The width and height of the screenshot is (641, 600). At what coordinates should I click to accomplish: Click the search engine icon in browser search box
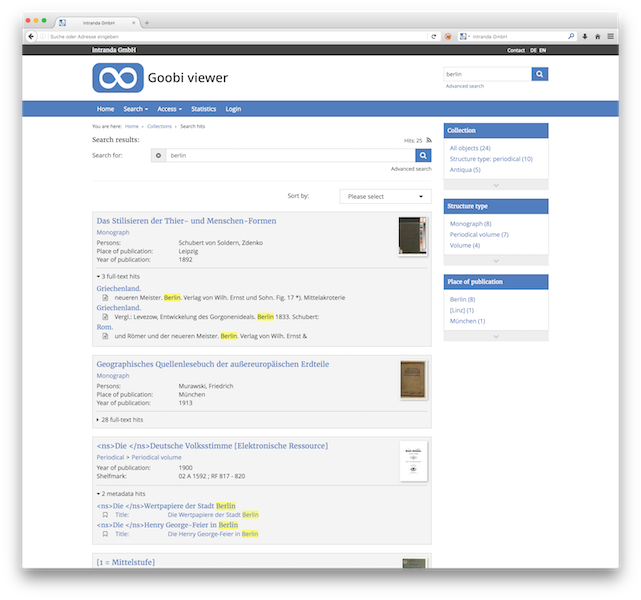pyautogui.click(x=464, y=36)
